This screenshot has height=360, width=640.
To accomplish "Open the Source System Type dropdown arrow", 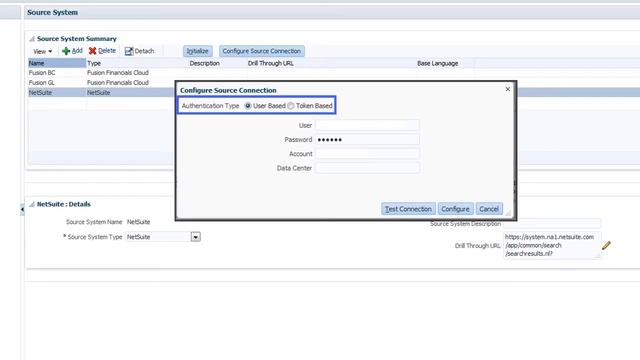I will [x=196, y=237].
